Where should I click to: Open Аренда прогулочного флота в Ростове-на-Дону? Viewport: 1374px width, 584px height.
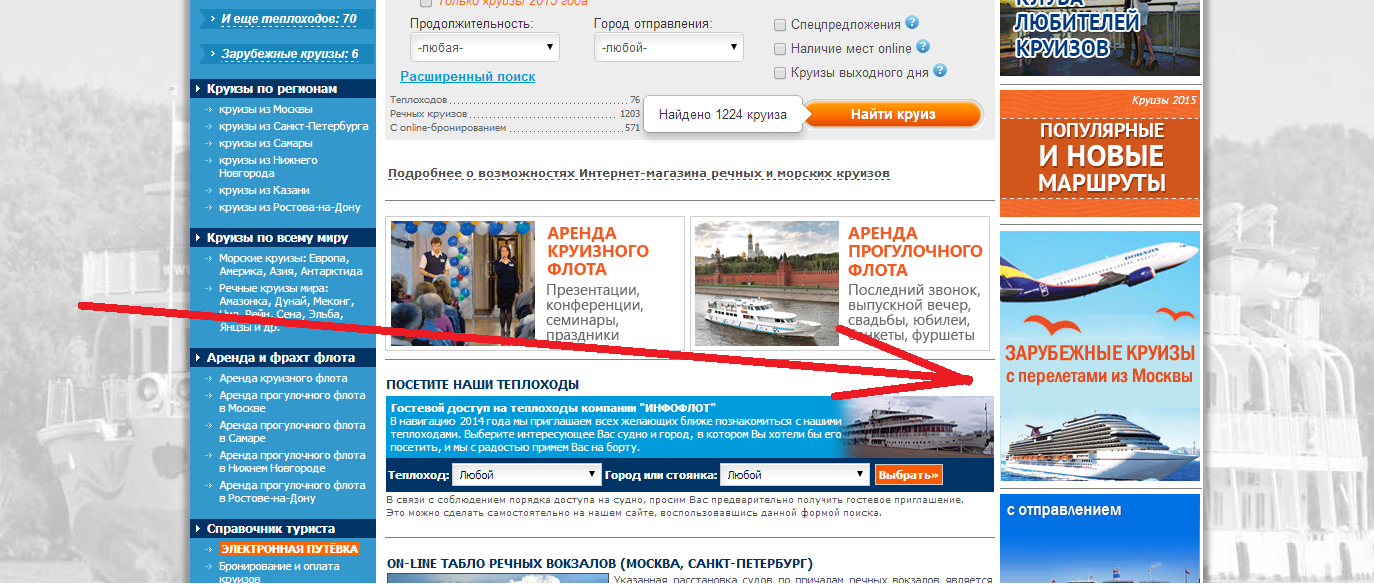pos(292,491)
